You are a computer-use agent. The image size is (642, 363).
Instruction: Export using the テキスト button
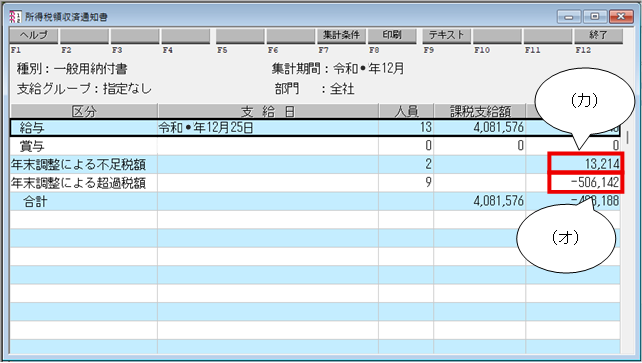446,36
